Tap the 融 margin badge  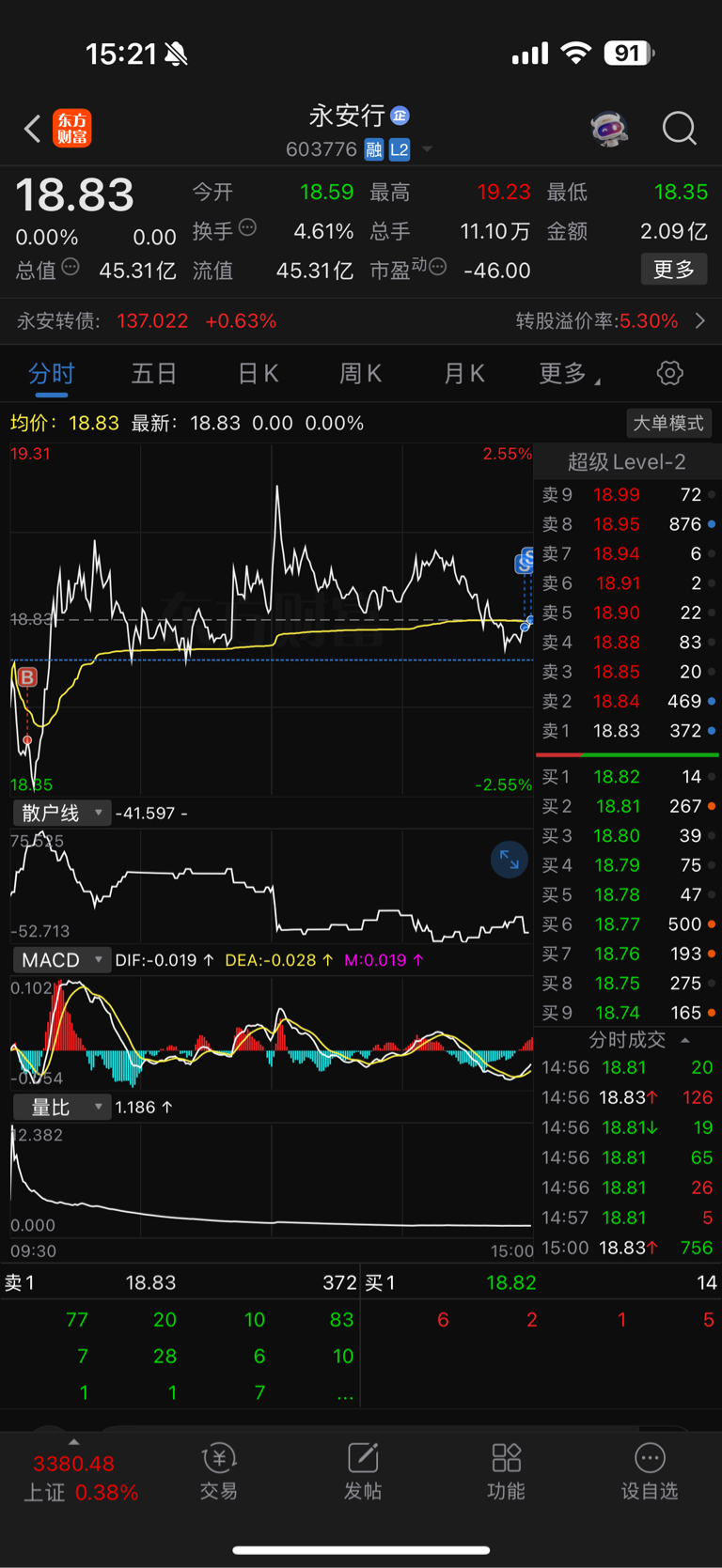[374, 149]
